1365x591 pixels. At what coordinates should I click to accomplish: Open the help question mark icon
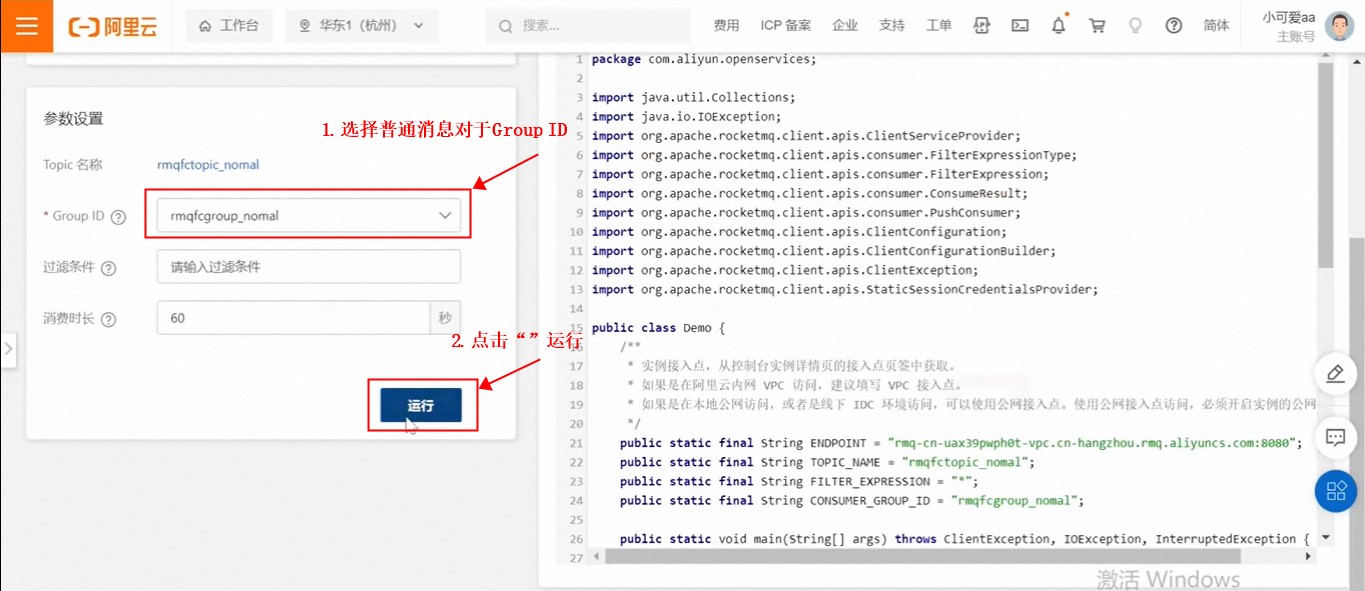click(x=1174, y=26)
